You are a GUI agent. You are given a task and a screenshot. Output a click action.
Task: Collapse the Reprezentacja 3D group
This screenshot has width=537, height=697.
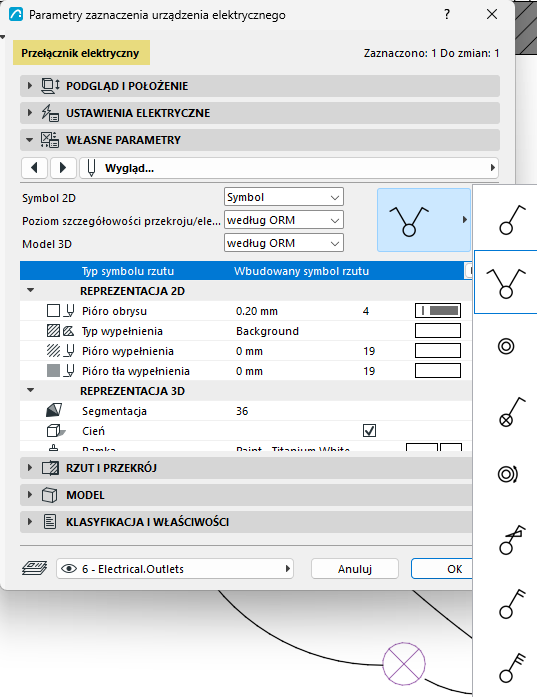(x=31, y=390)
